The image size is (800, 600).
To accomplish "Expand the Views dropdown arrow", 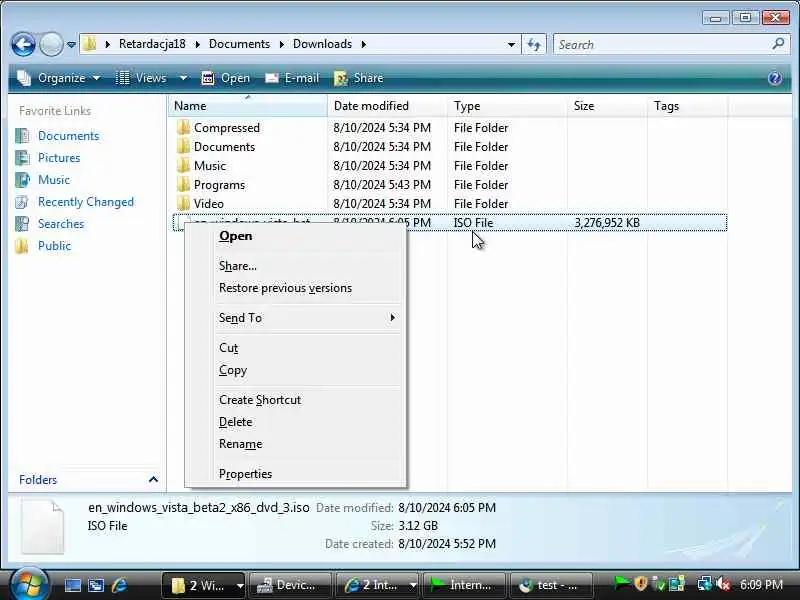I will [183, 78].
